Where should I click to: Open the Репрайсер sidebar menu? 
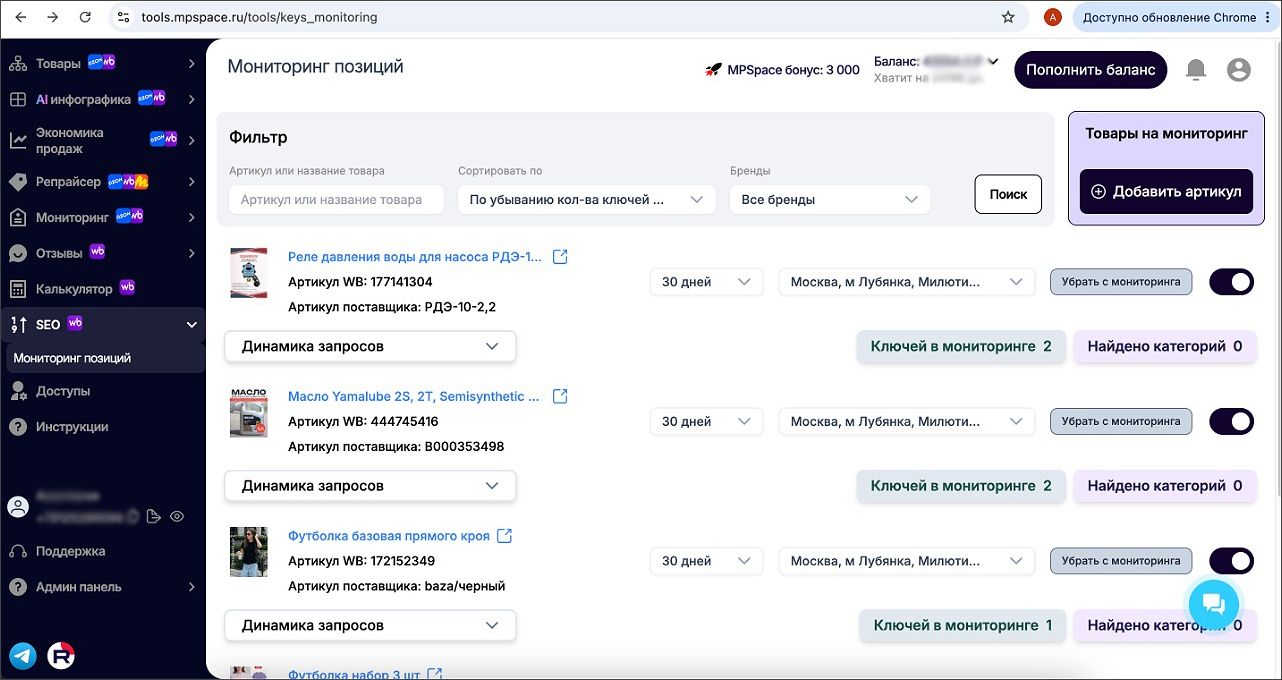[x=102, y=182]
